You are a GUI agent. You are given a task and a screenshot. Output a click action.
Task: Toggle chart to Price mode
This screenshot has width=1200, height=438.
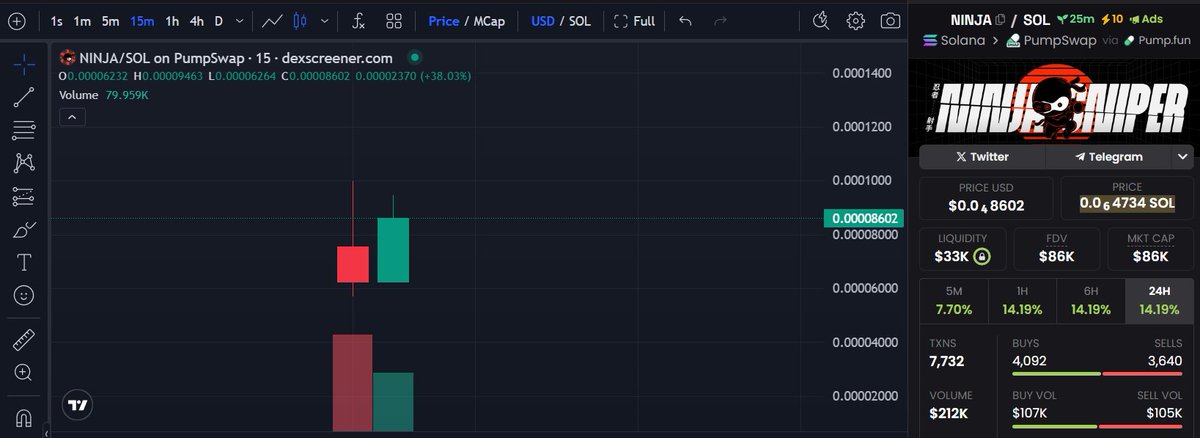[444, 20]
